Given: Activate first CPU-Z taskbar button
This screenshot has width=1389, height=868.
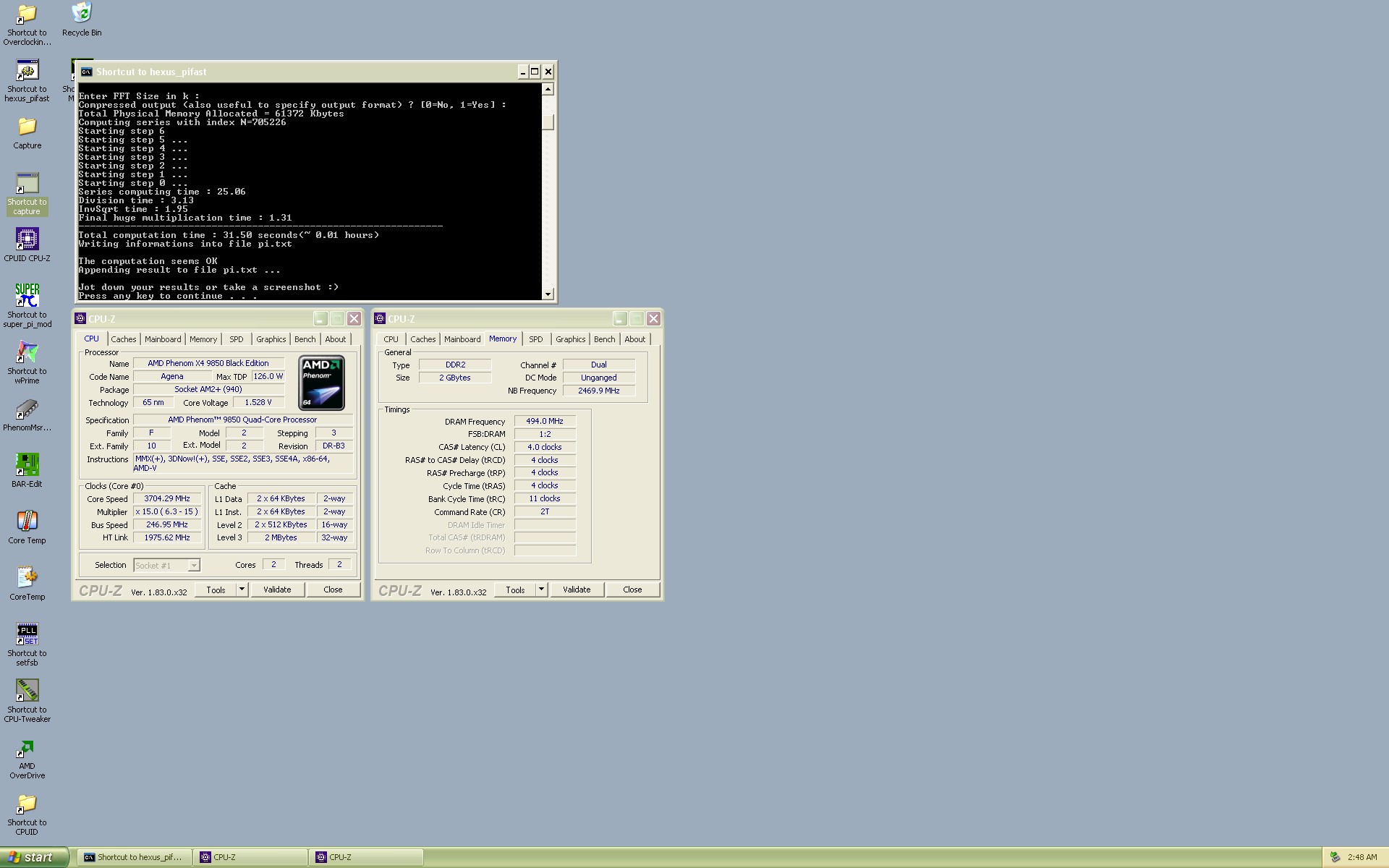Looking at the screenshot, I should pos(250,857).
